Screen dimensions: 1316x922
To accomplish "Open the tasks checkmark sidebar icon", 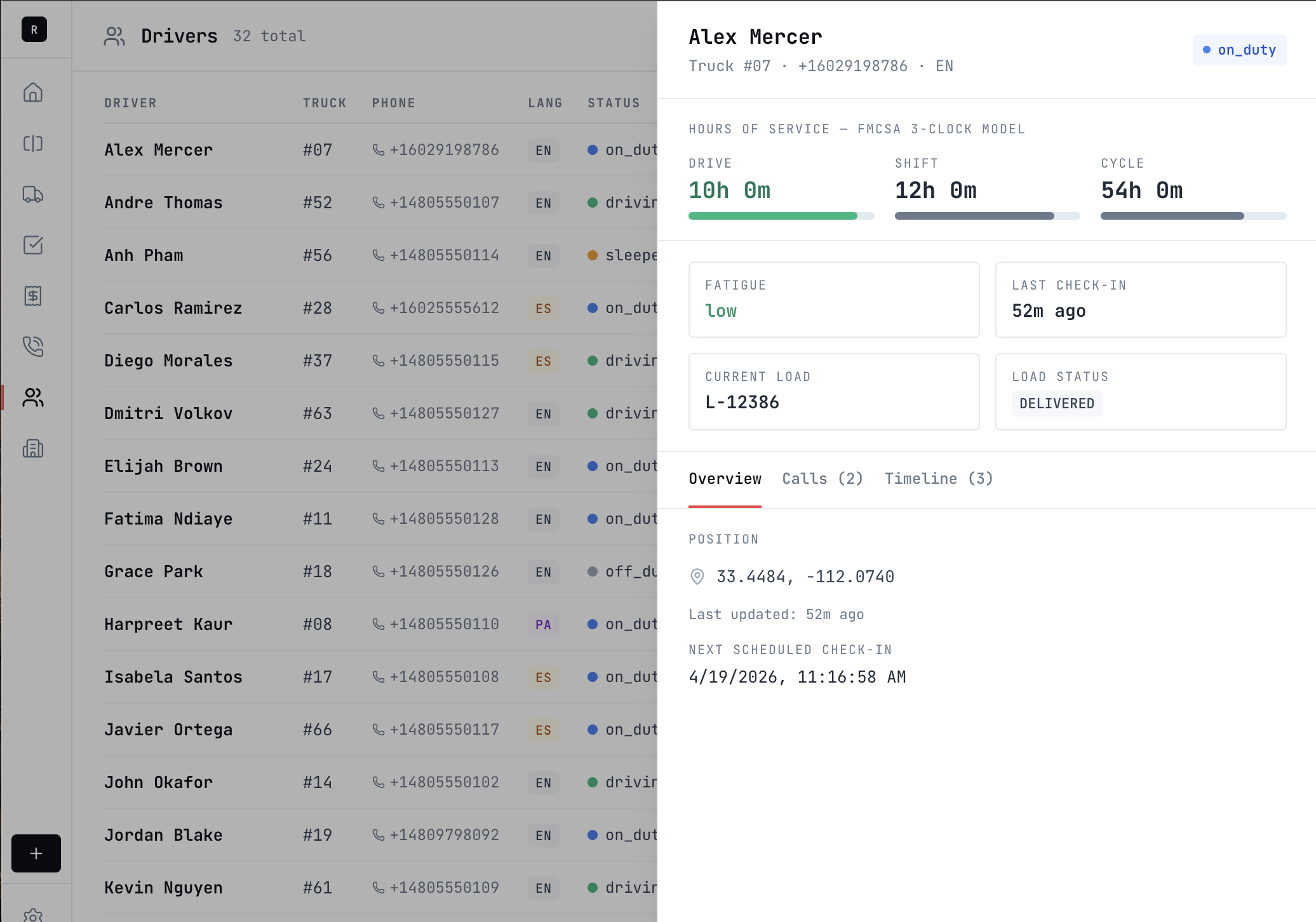I will (x=33, y=245).
